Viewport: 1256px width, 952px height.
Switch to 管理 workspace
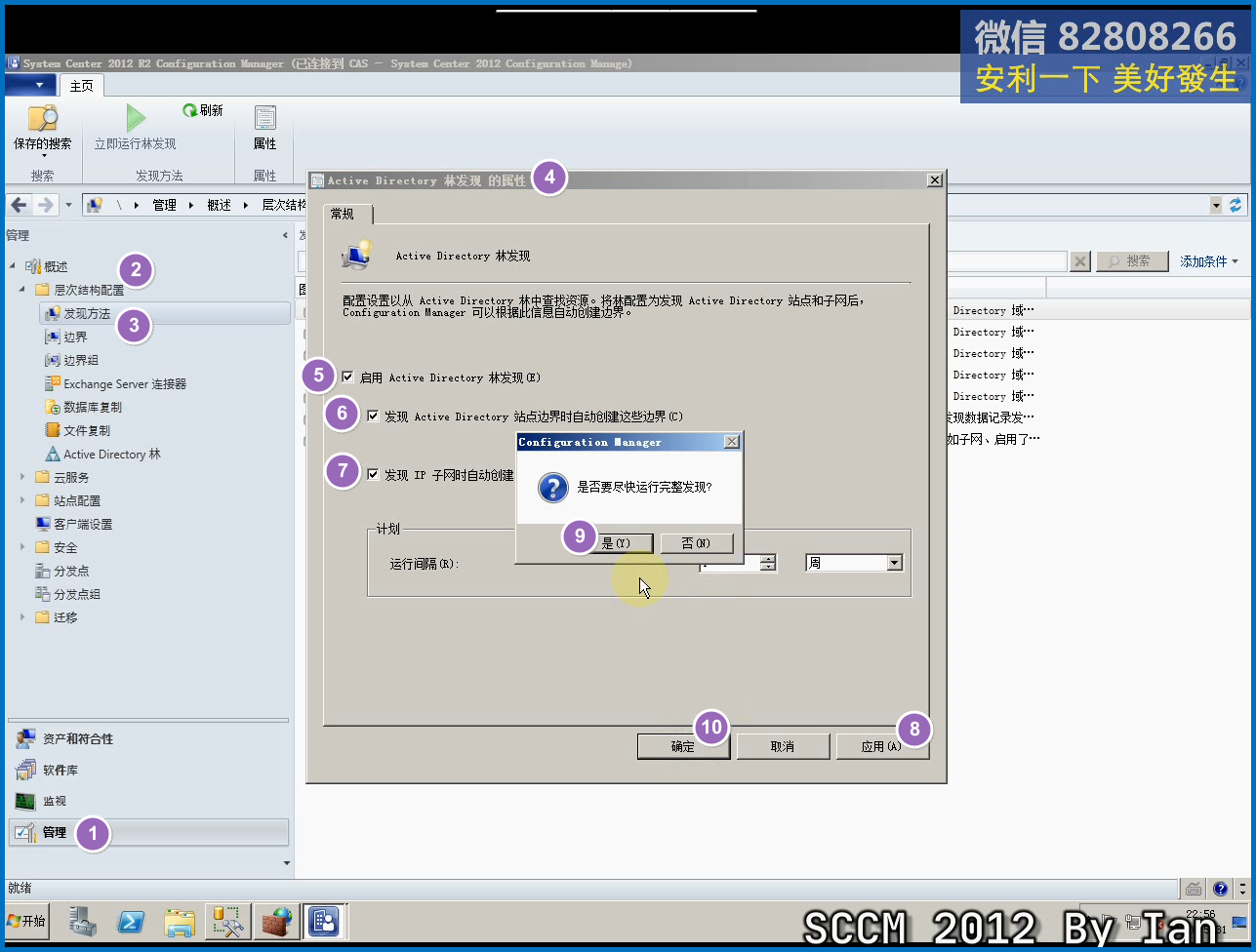click(147, 832)
